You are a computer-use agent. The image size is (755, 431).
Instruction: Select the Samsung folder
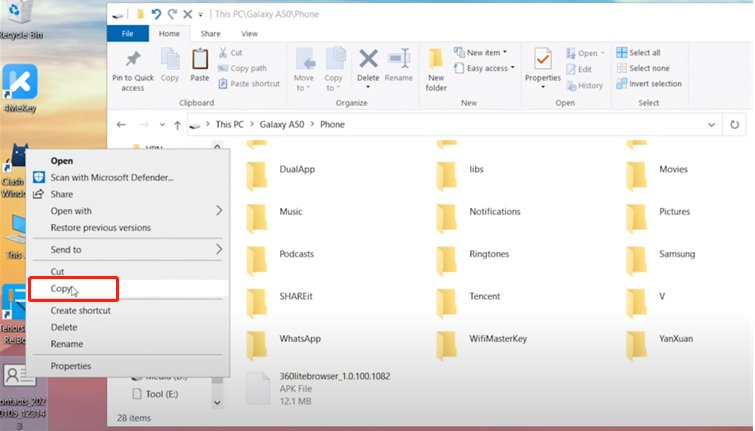(x=662, y=260)
